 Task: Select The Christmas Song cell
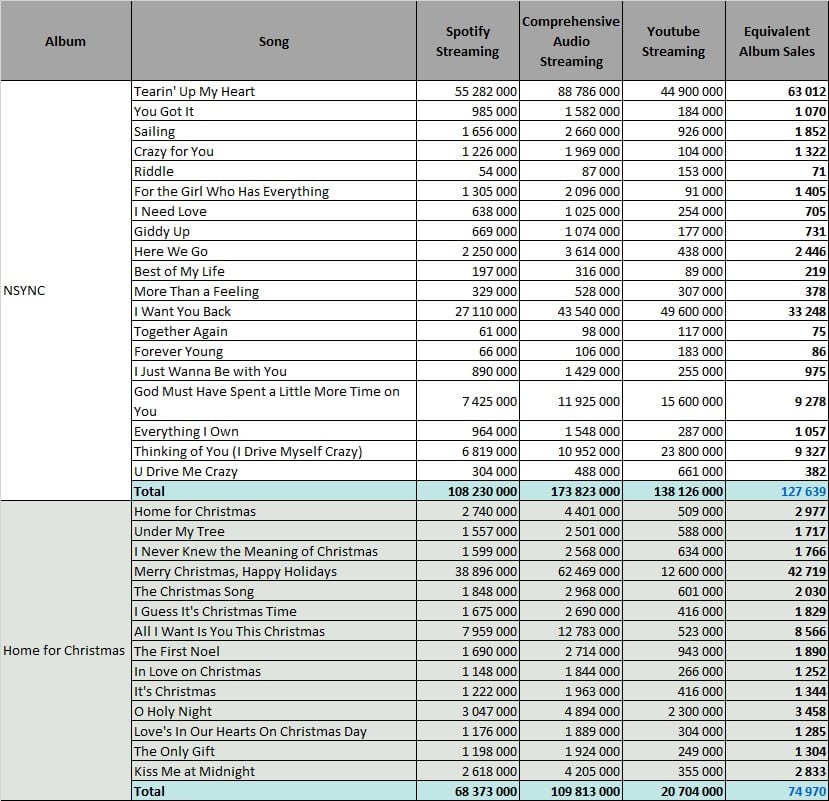pos(274,591)
